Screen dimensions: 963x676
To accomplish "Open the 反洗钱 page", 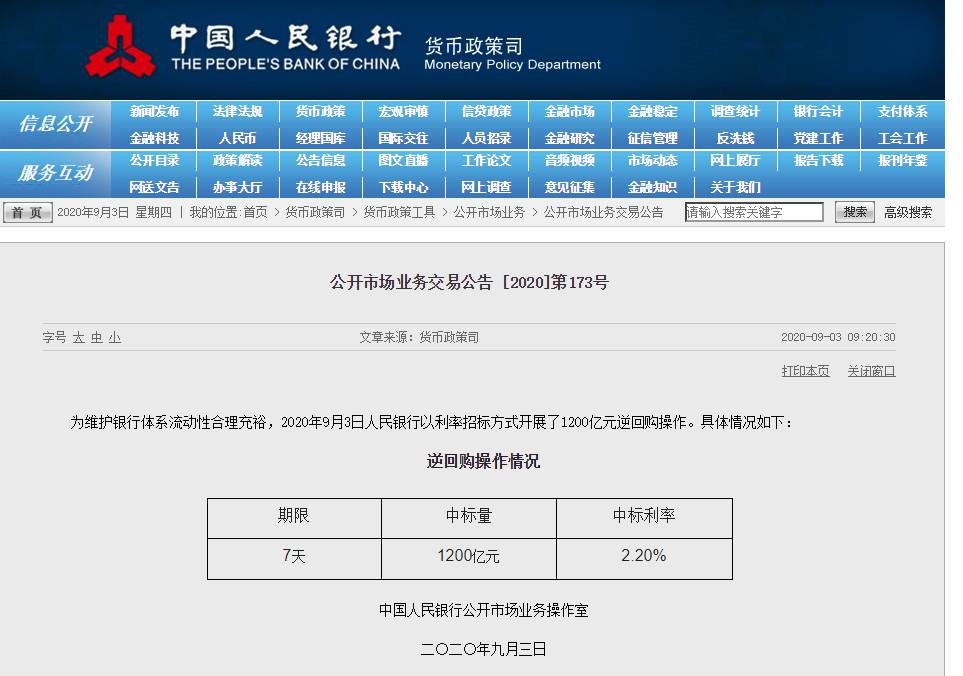I will (735, 138).
